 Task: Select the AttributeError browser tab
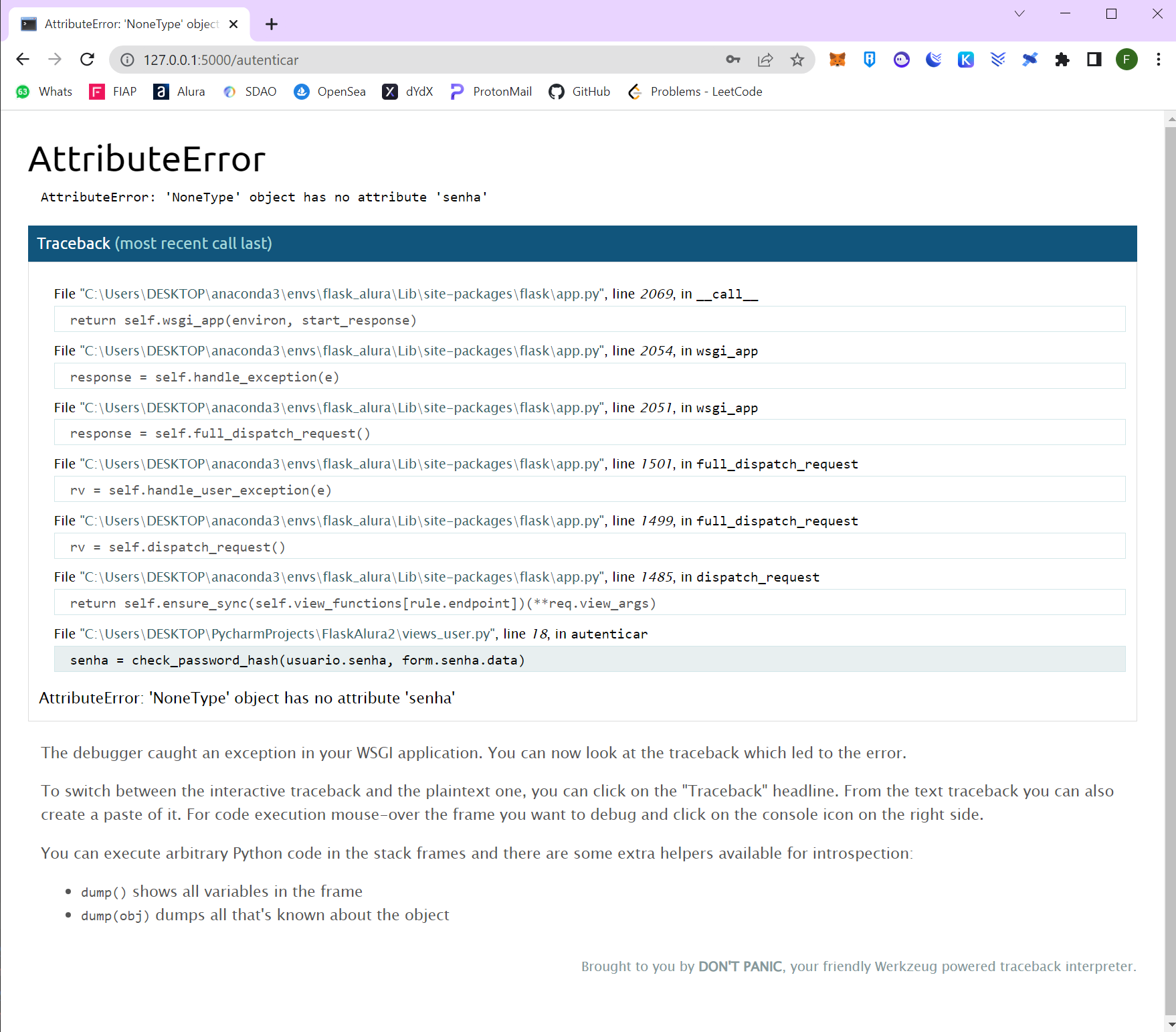[128, 24]
